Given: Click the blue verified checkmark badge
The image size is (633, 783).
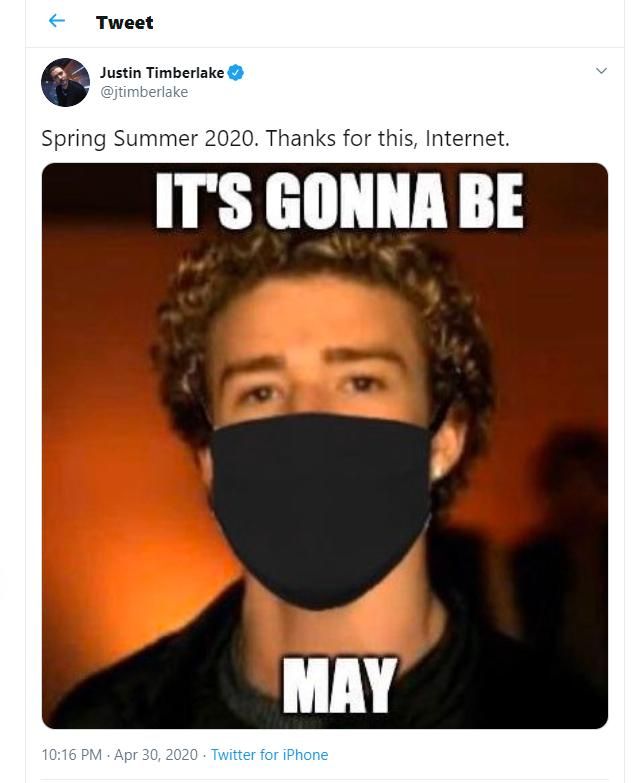Looking at the screenshot, I should (x=236, y=73).
